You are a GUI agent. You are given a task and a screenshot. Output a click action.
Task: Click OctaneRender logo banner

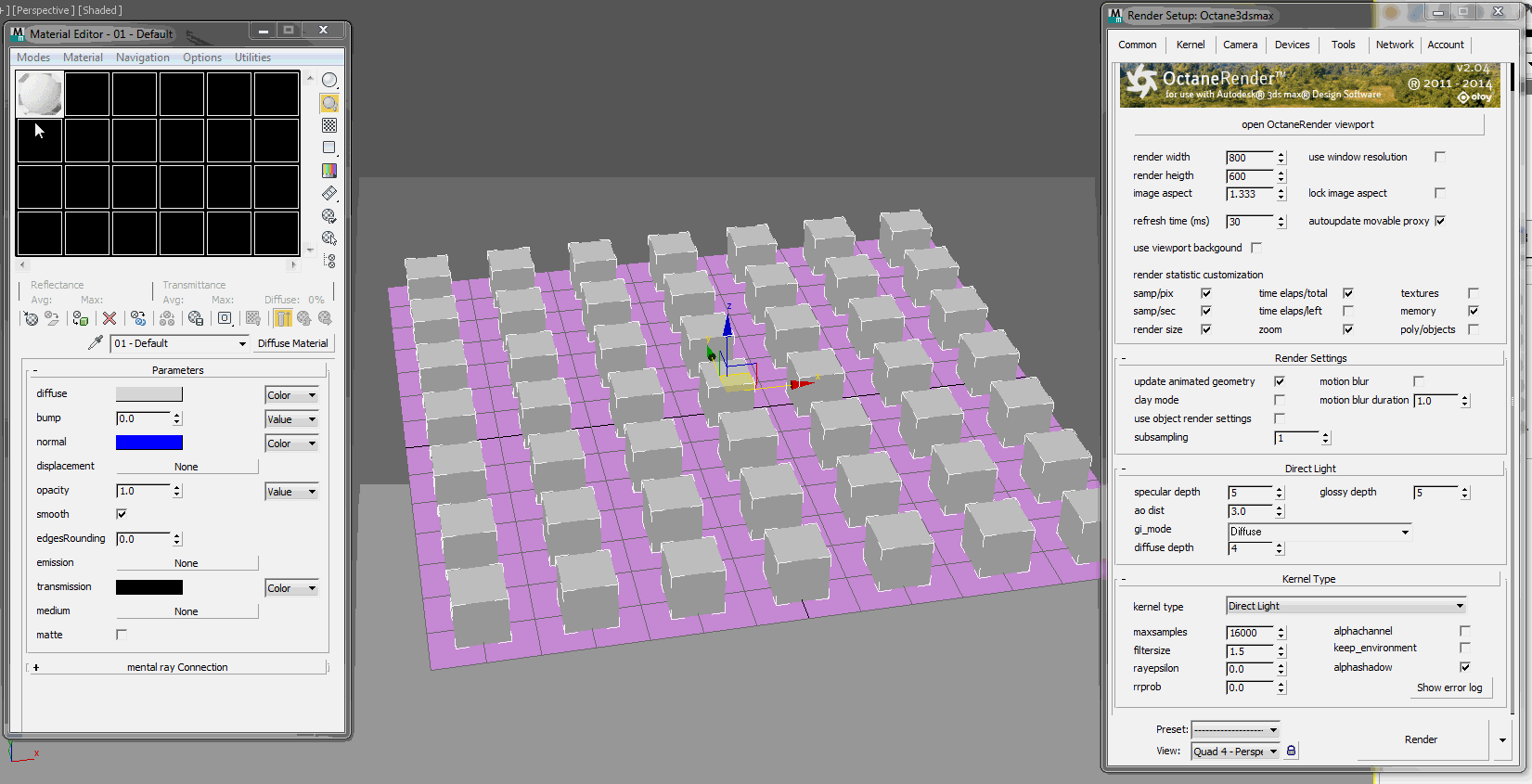(1309, 84)
